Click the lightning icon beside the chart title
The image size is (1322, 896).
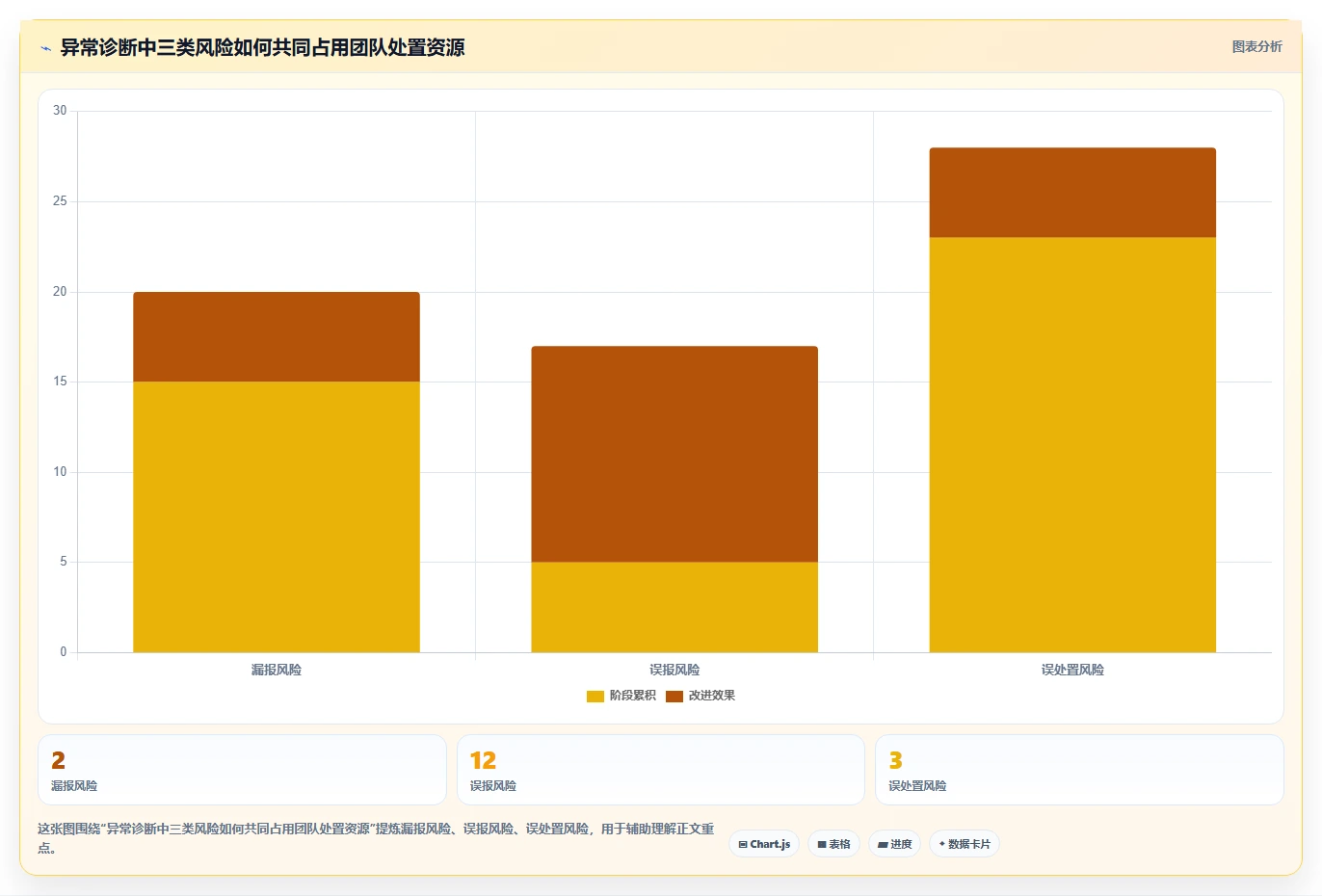pyautogui.click(x=45, y=47)
